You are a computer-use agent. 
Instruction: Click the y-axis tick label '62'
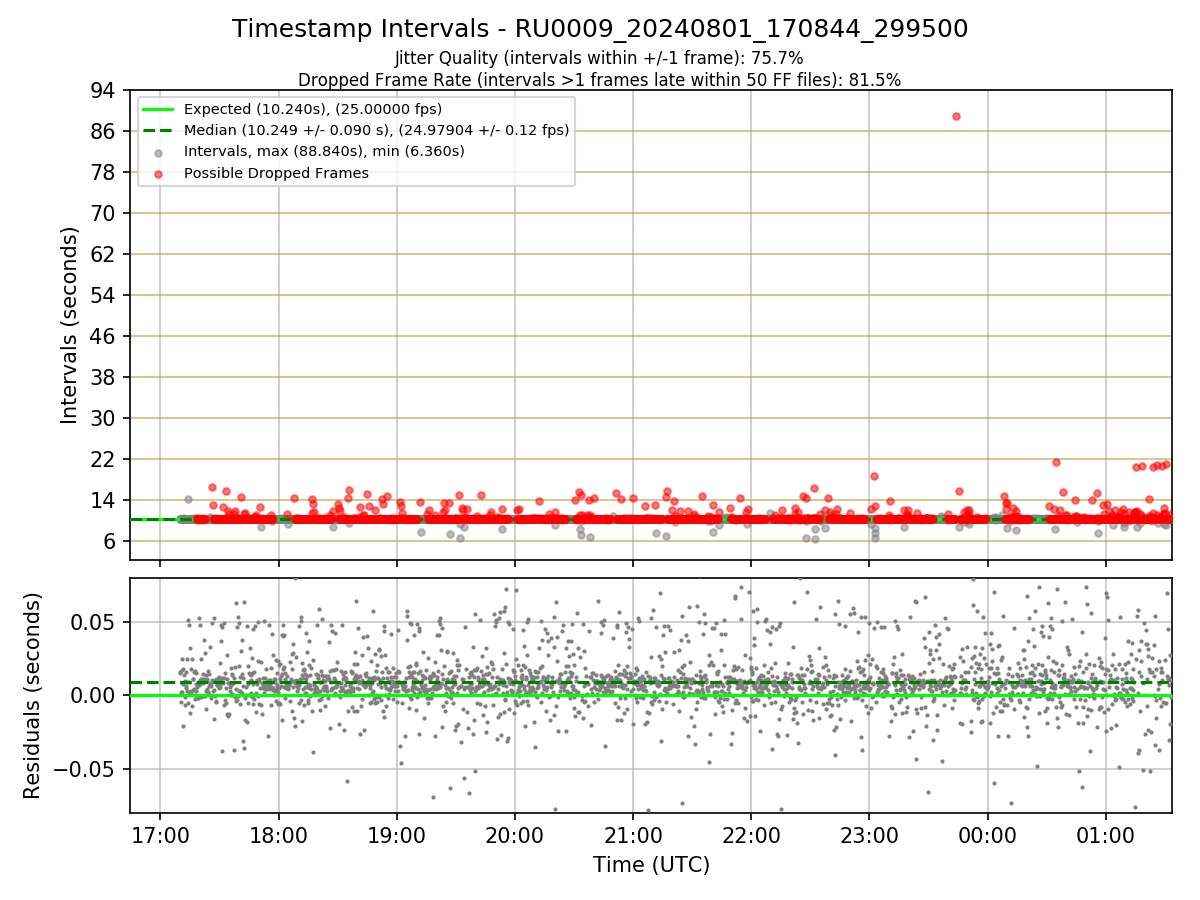coord(103,254)
